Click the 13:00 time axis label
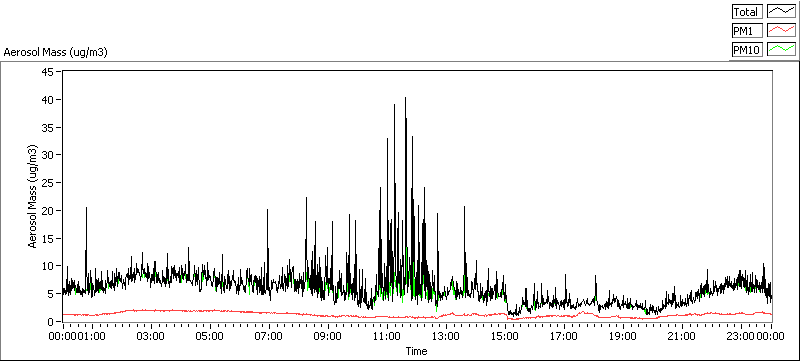The image size is (800, 361). pyautogui.click(x=446, y=337)
